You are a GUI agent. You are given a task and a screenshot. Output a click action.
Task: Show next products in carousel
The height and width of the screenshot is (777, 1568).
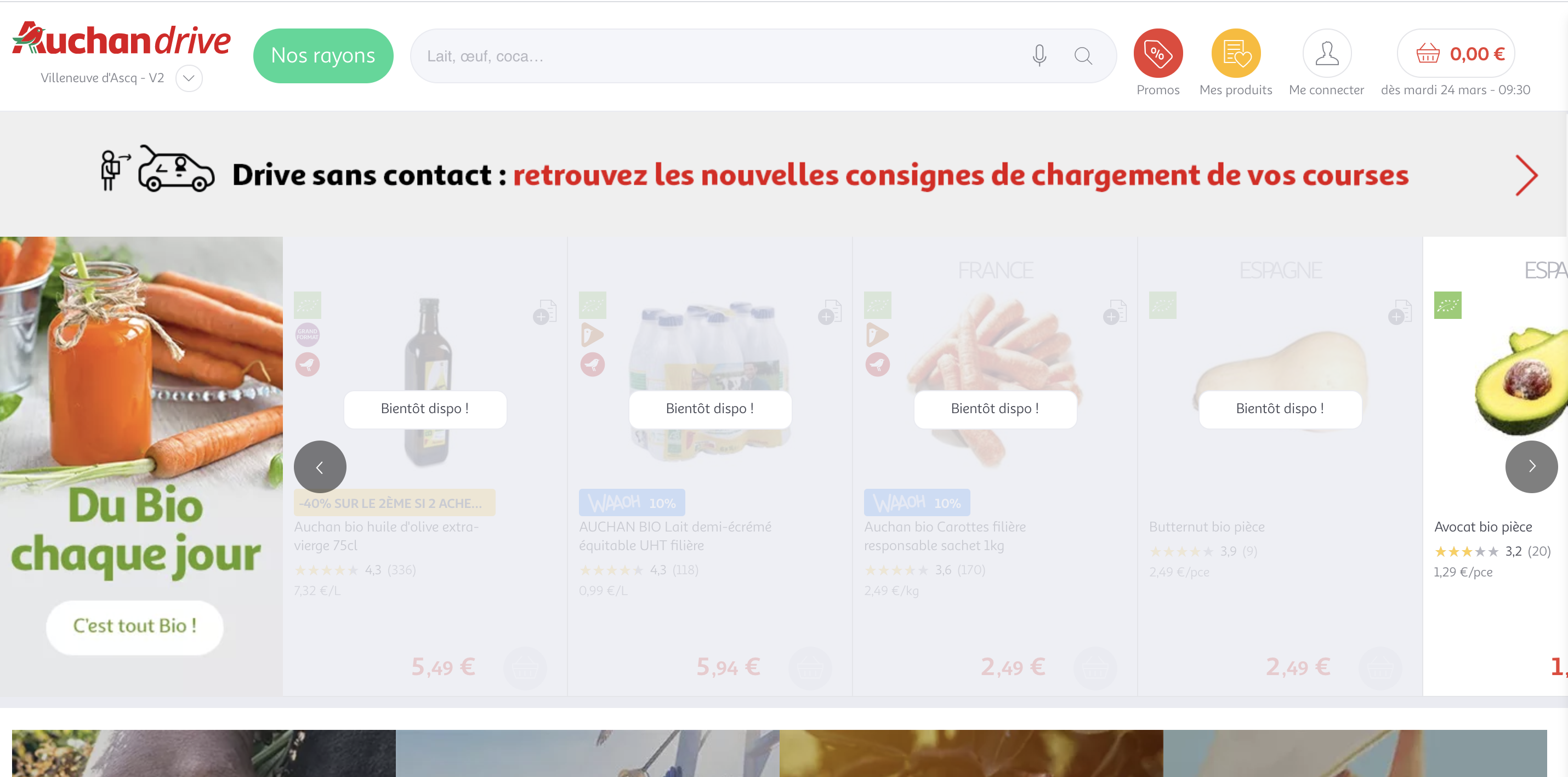pos(1531,467)
